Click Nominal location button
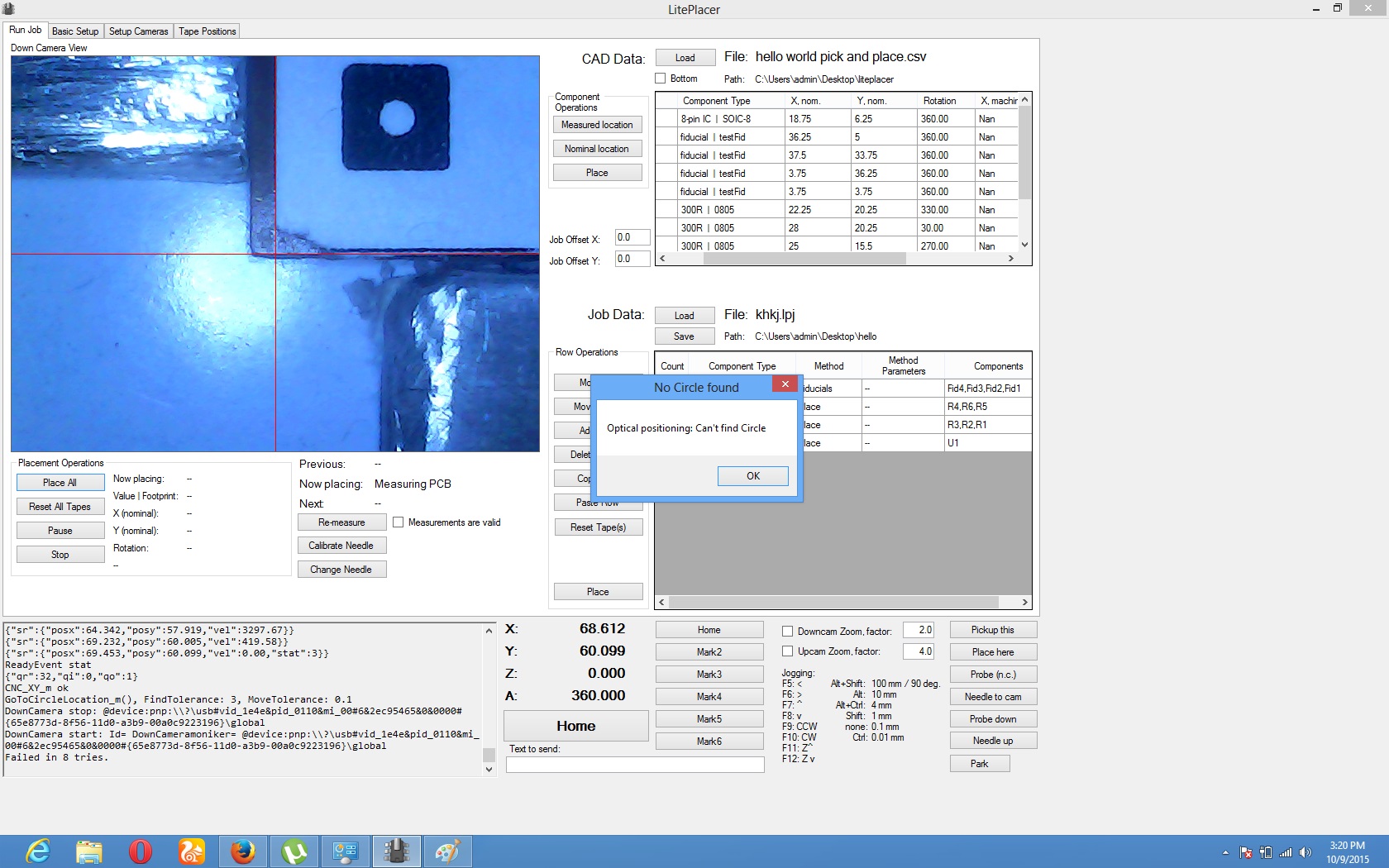The height and width of the screenshot is (868, 1389). point(597,149)
